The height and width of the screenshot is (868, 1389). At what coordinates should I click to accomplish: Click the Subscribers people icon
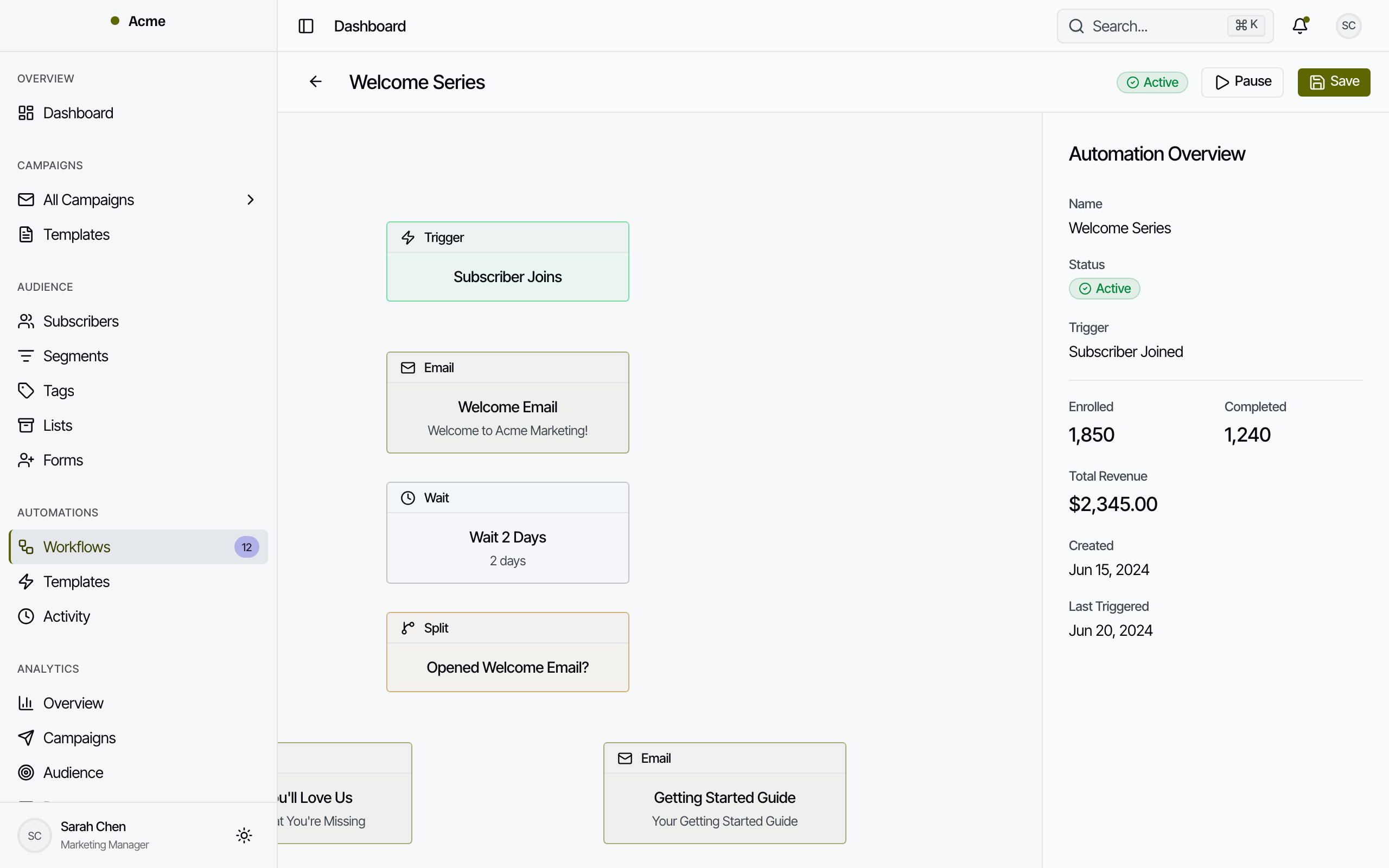click(26, 321)
